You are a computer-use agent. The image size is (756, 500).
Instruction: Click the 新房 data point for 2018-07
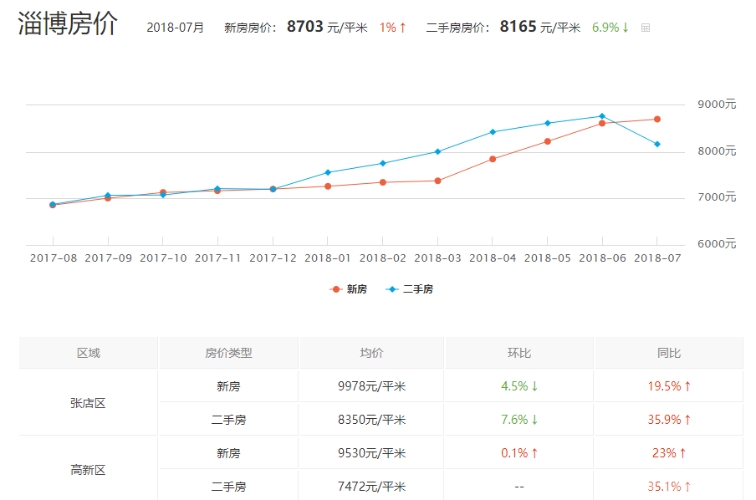point(657,119)
